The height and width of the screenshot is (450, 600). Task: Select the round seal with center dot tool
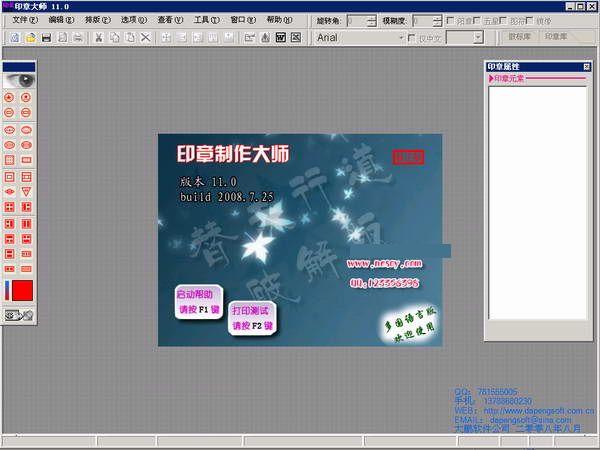click(26, 97)
